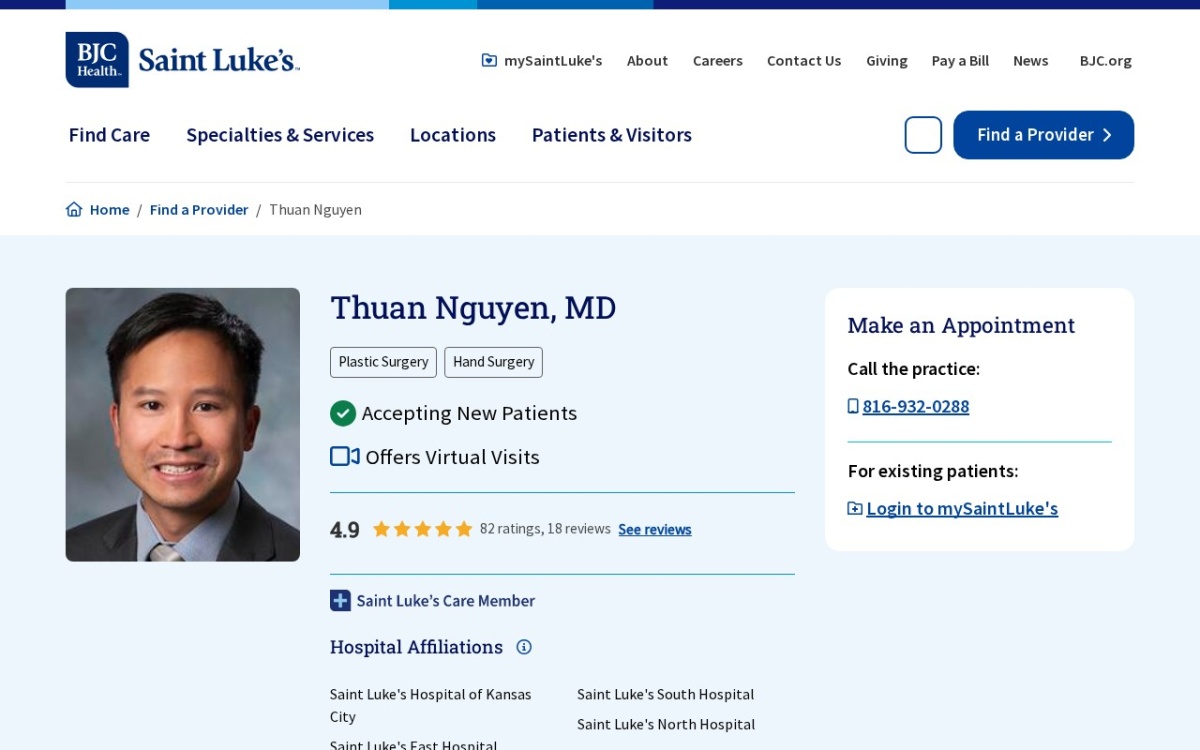Click Saint Luke's Hospital of Kansas City

click(431, 705)
